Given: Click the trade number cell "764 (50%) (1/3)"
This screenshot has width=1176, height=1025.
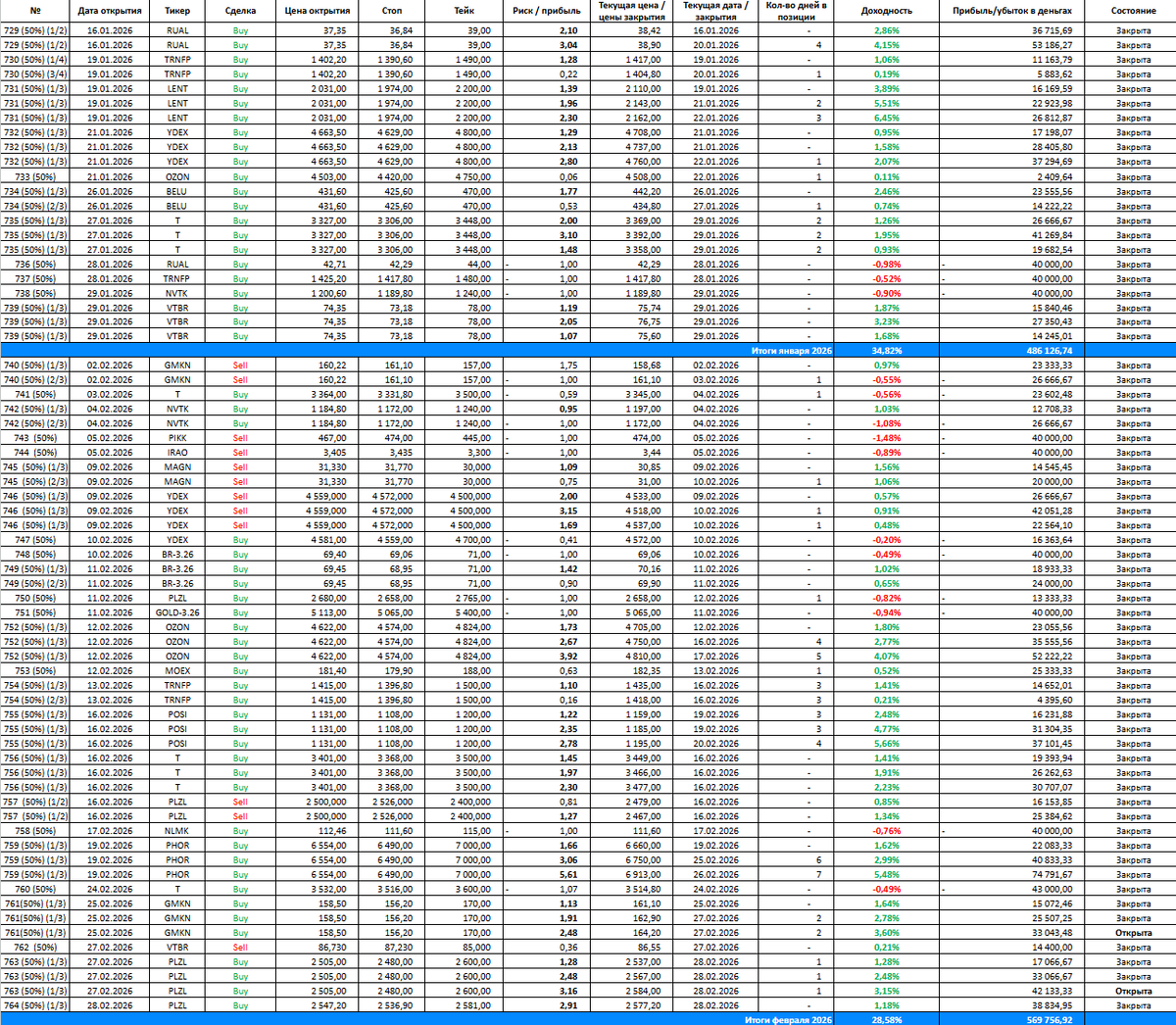Looking at the screenshot, I should (35, 1005).
